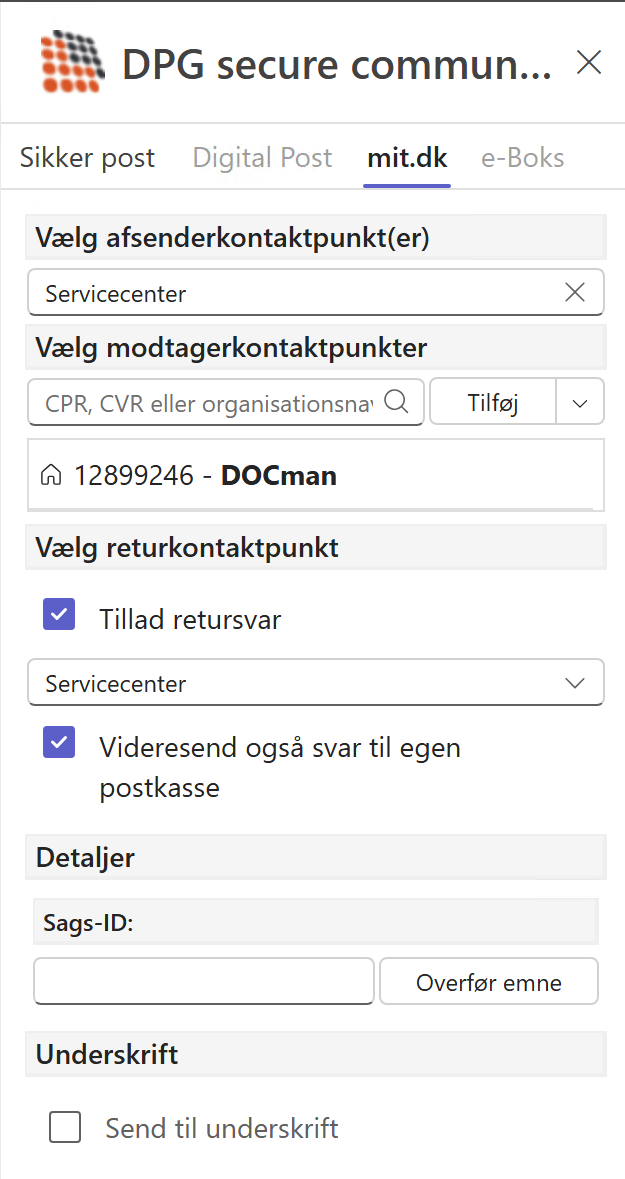The height and width of the screenshot is (1179, 625).
Task: Select the mit.dk tab
Action: coord(407,158)
